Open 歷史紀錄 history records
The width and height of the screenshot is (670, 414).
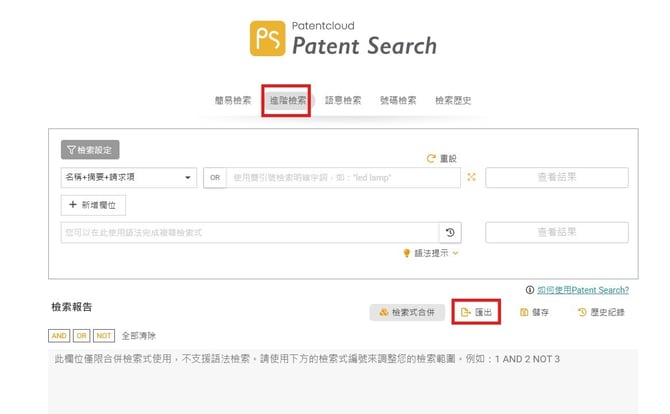(x=601, y=312)
